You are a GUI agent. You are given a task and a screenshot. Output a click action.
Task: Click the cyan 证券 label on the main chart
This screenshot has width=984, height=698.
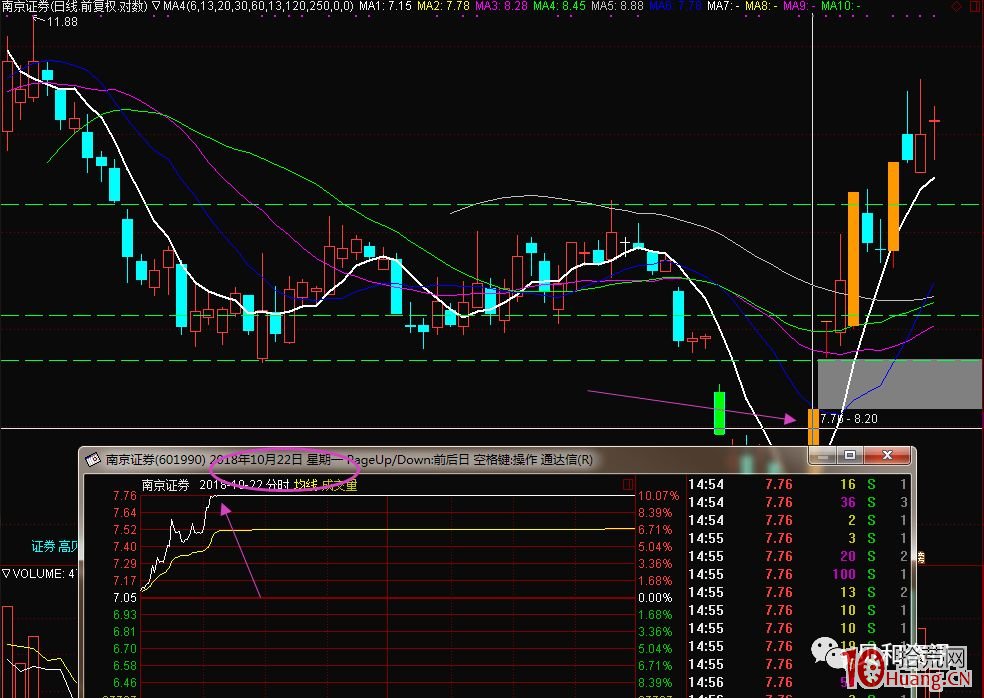(x=43, y=547)
